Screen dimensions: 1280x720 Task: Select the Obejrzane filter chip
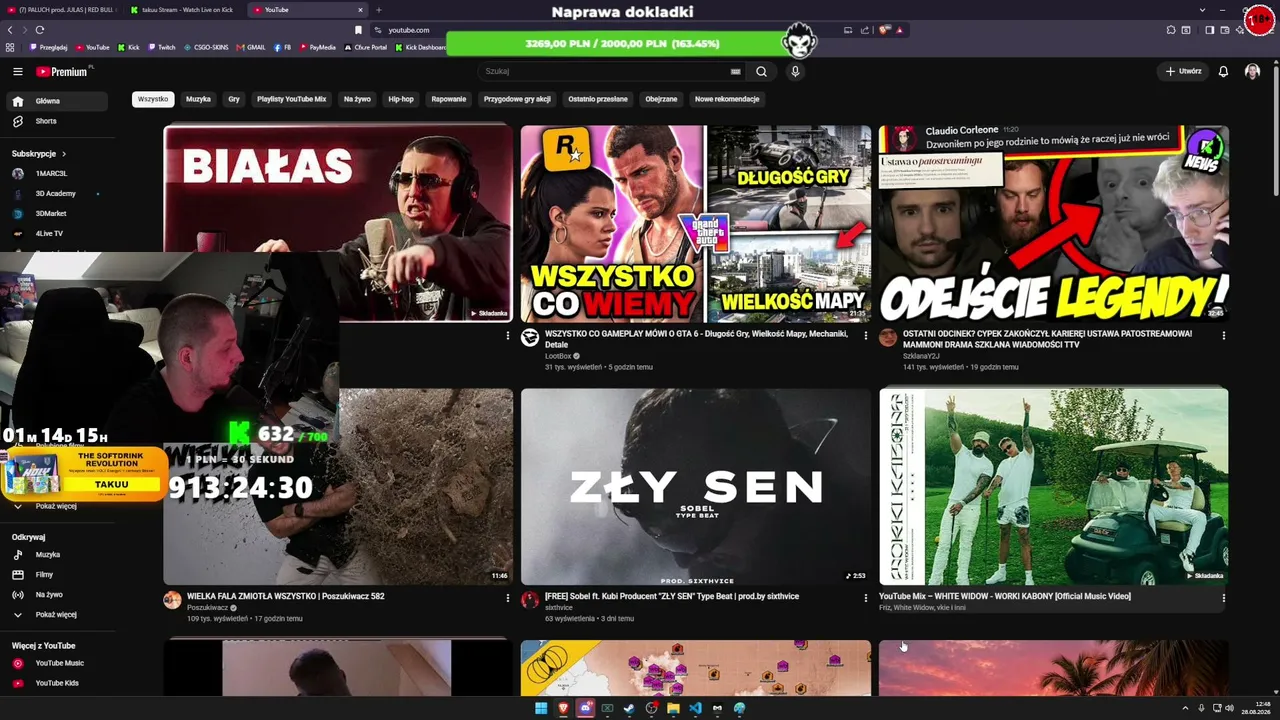[x=661, y=99]
